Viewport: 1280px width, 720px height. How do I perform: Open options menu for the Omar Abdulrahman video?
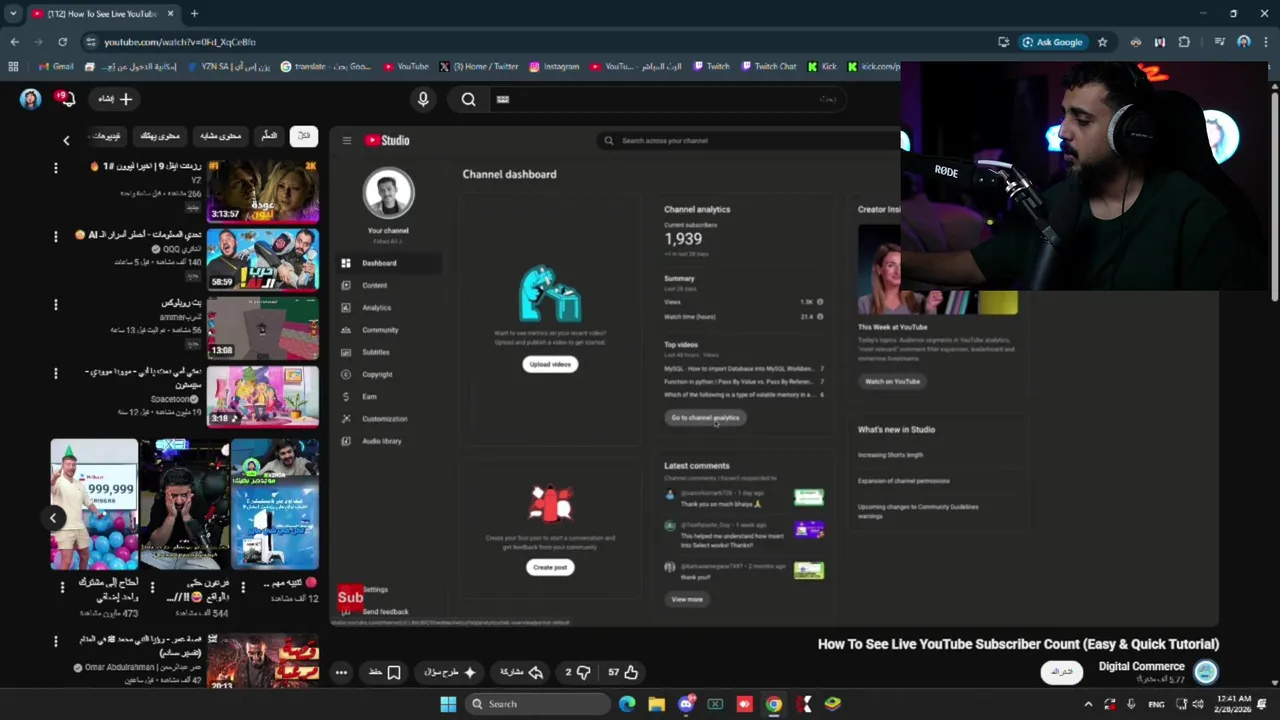point(56,640)
